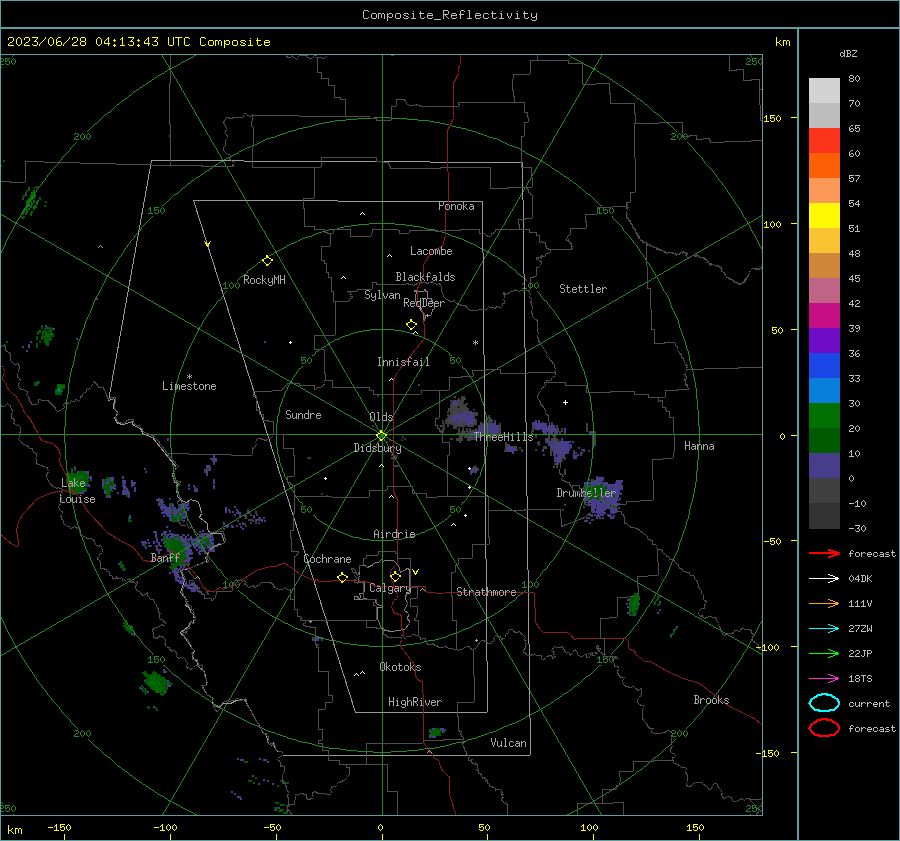The width and height of the screenshot is (900, 841).
Task: Click the blue 33-36 dBZ color swatch
Action: 824,366
